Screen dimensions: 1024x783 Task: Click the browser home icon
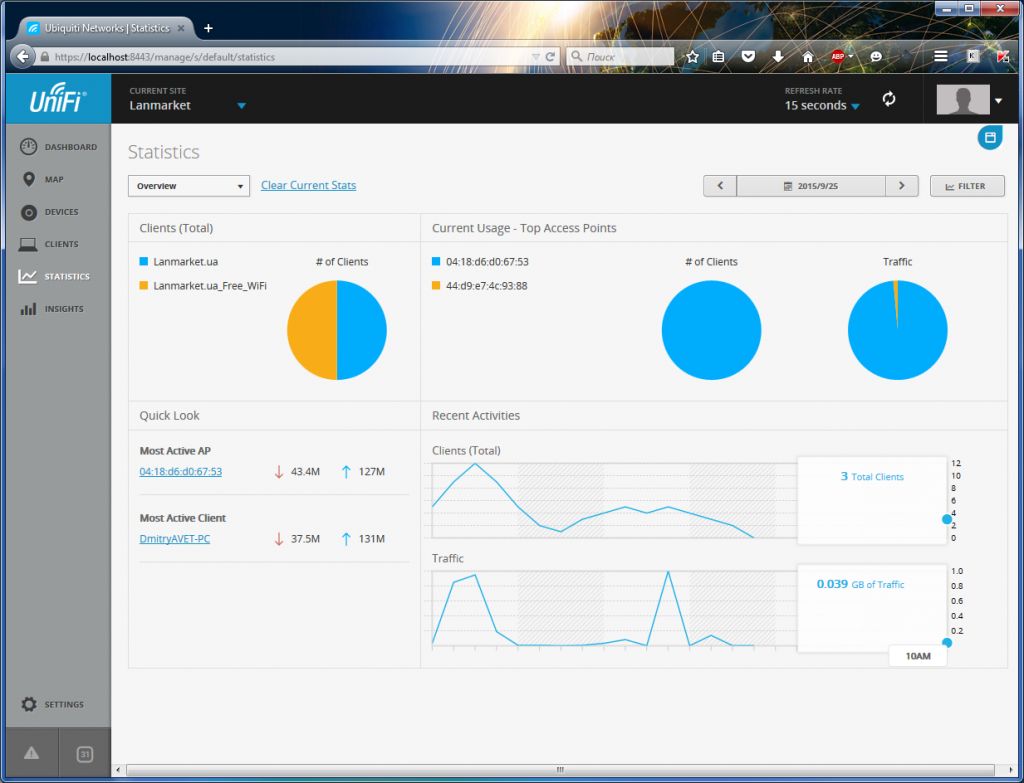(808, 57)
